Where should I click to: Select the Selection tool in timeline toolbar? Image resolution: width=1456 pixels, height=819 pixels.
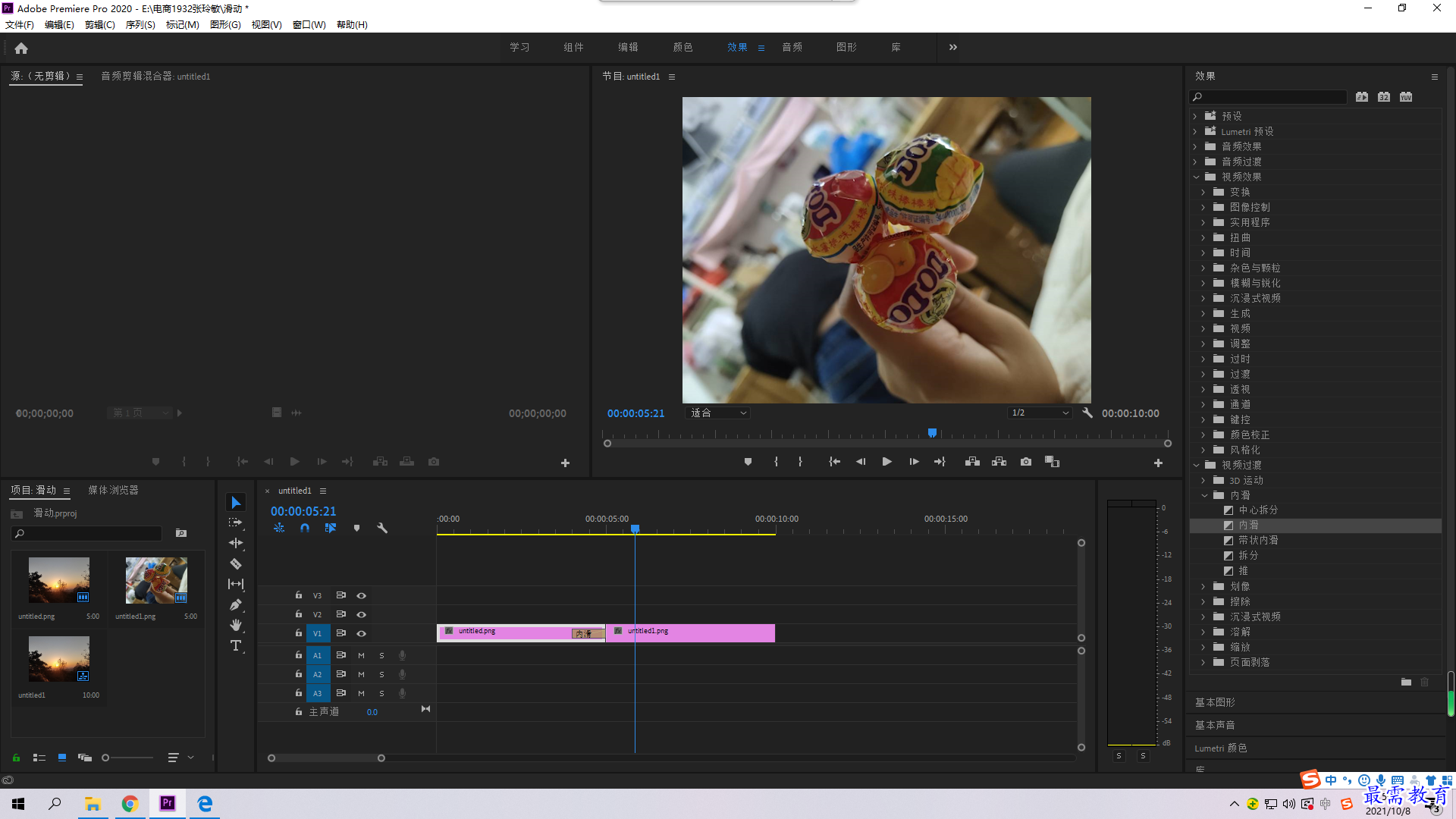click(236, 503)
